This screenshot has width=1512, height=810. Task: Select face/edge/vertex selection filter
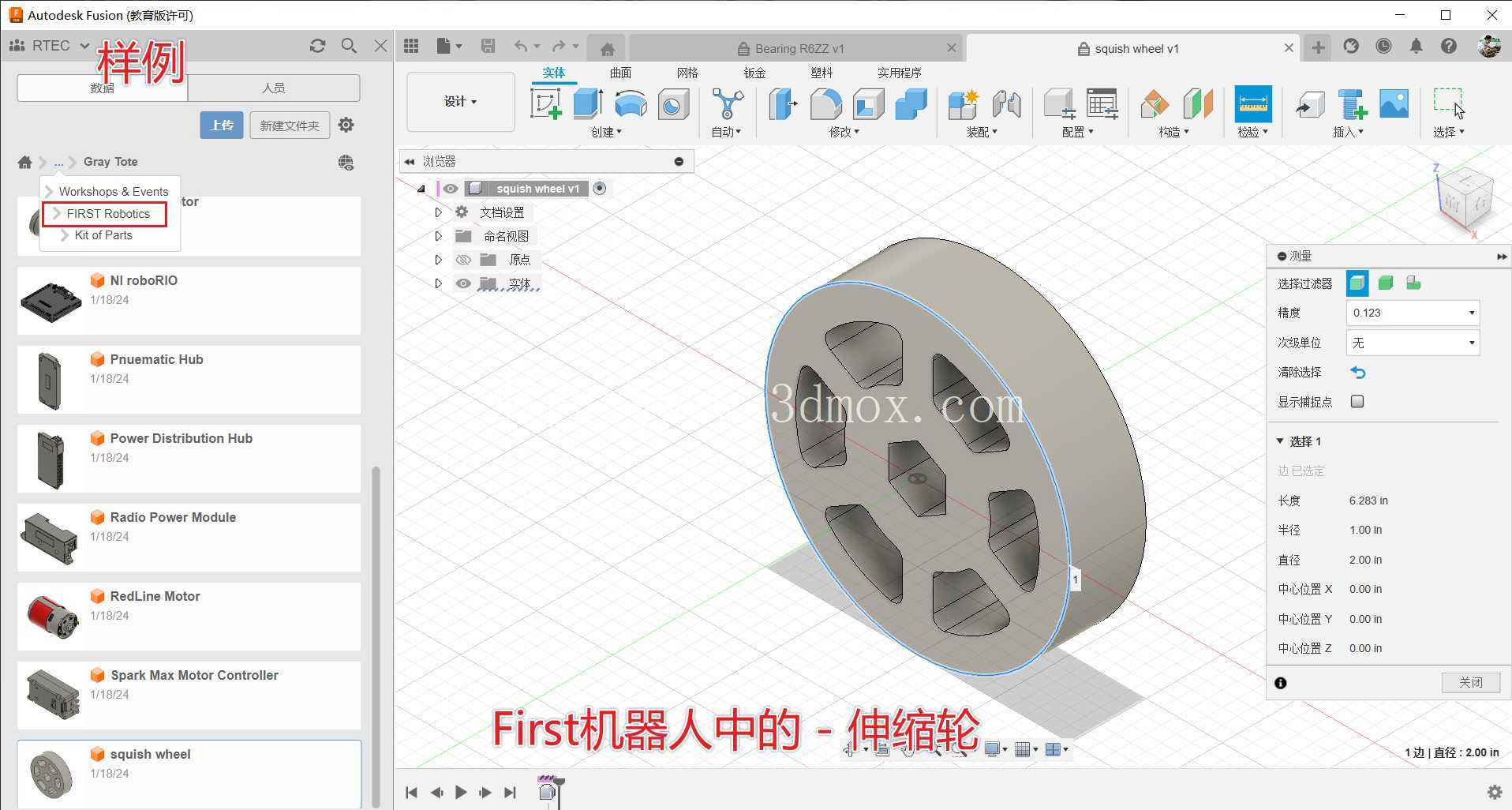[1357, 283]
